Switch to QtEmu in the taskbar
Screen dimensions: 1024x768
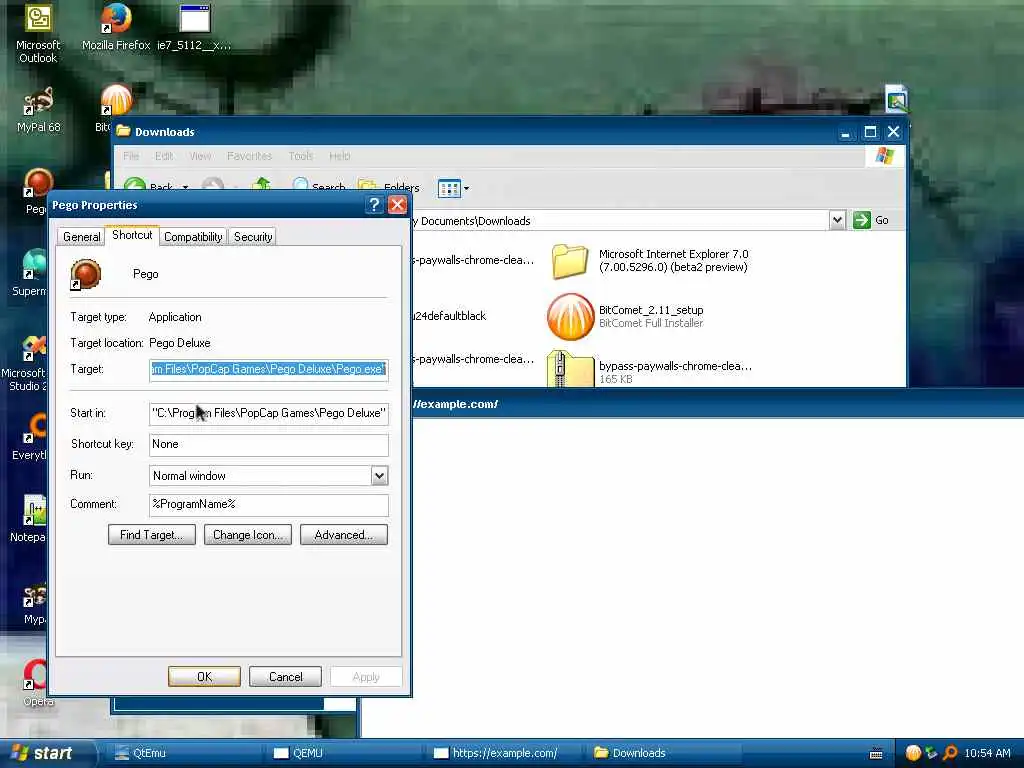coord(182,753)
